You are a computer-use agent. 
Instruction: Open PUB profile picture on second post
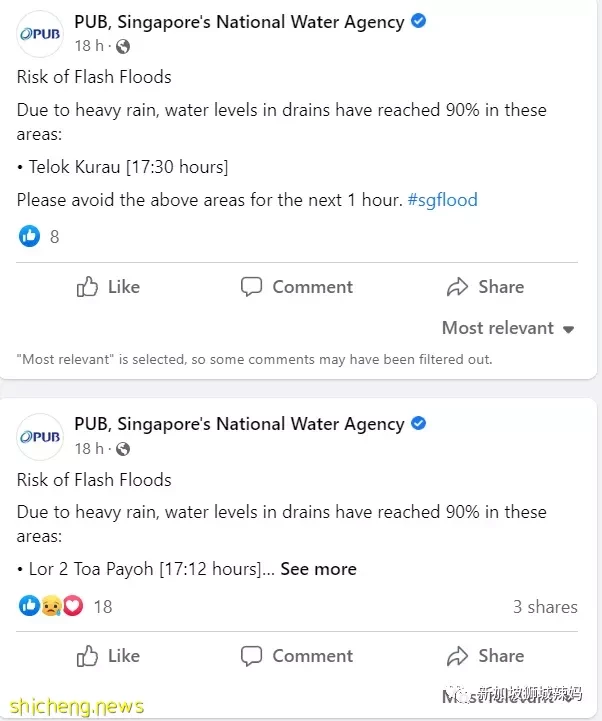40,436
